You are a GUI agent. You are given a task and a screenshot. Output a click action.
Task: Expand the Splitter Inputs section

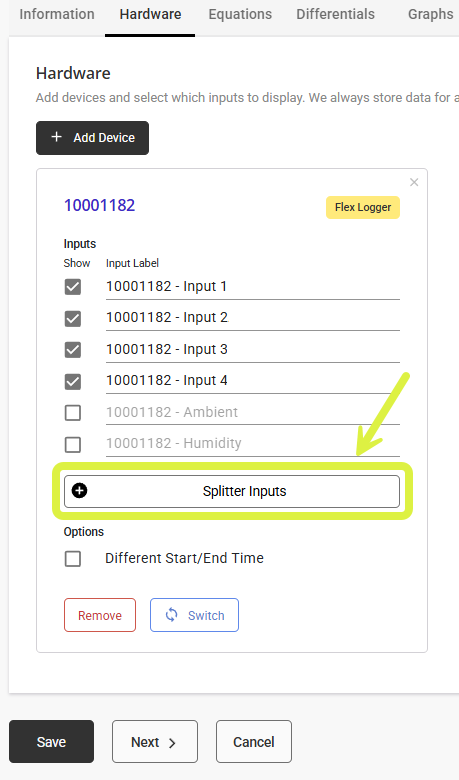232,491
